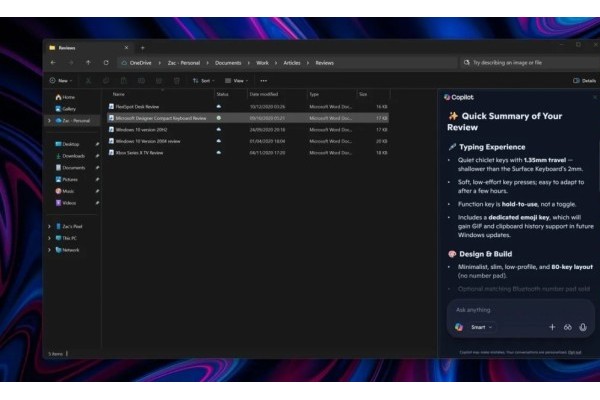Open Pictures quick access folder
The height and width of the screenshot is (400, 600).
pos(66,179)
